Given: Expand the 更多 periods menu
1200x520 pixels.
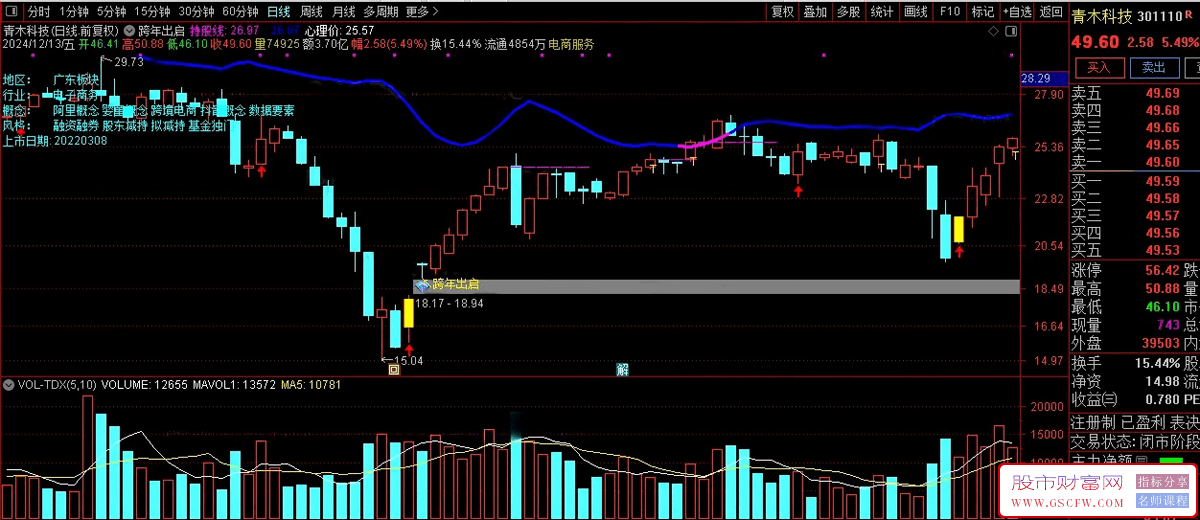Looking at the screenshot, I should point(422,12).
